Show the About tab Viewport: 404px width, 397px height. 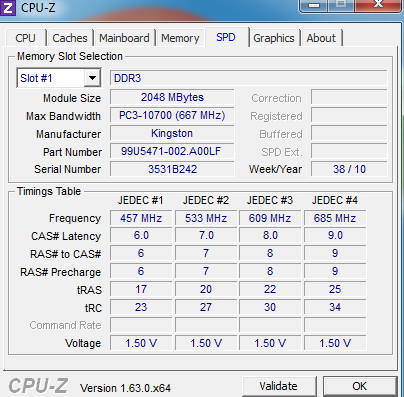[321, 38]
